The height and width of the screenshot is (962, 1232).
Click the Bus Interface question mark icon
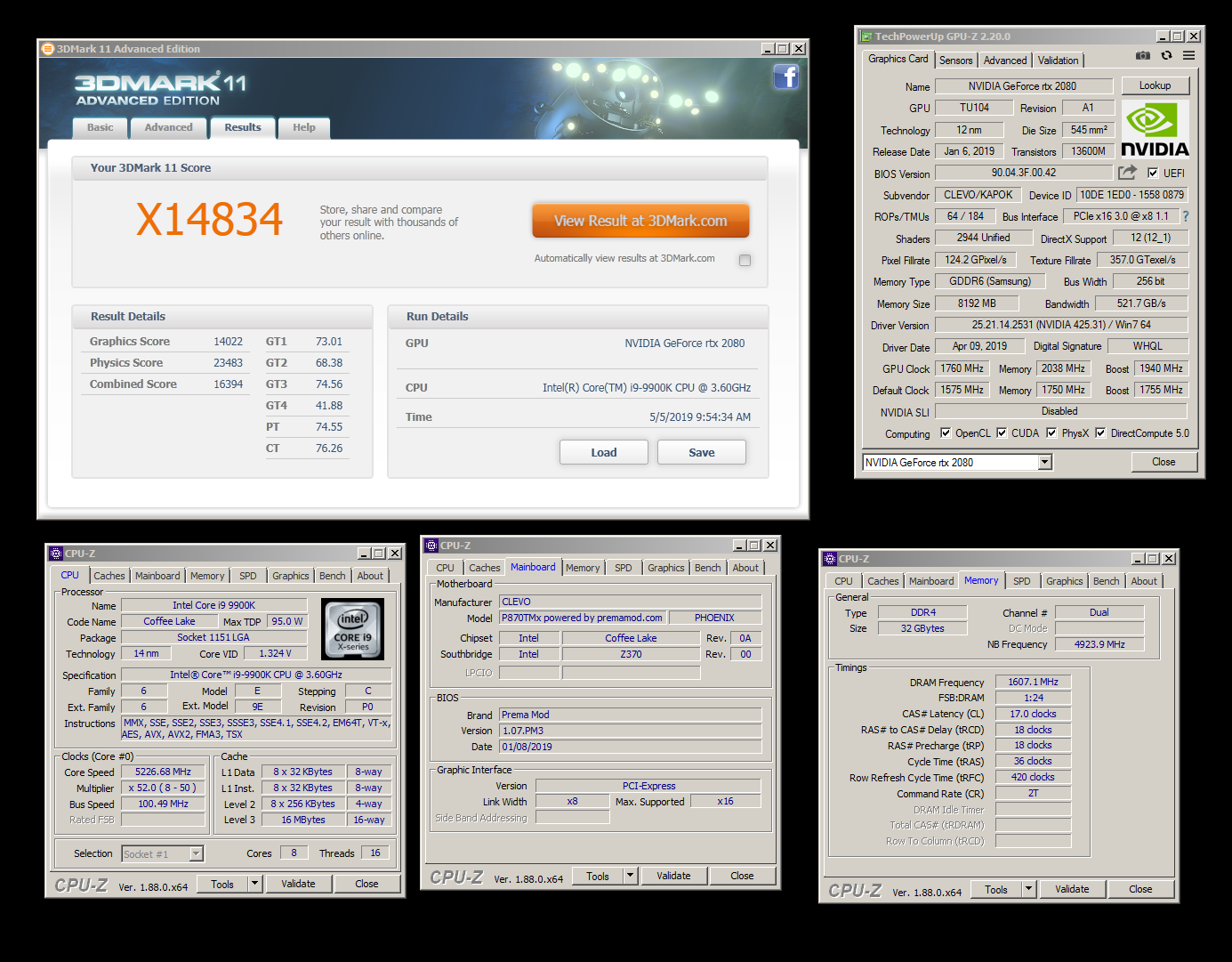tap(1185, 216)
